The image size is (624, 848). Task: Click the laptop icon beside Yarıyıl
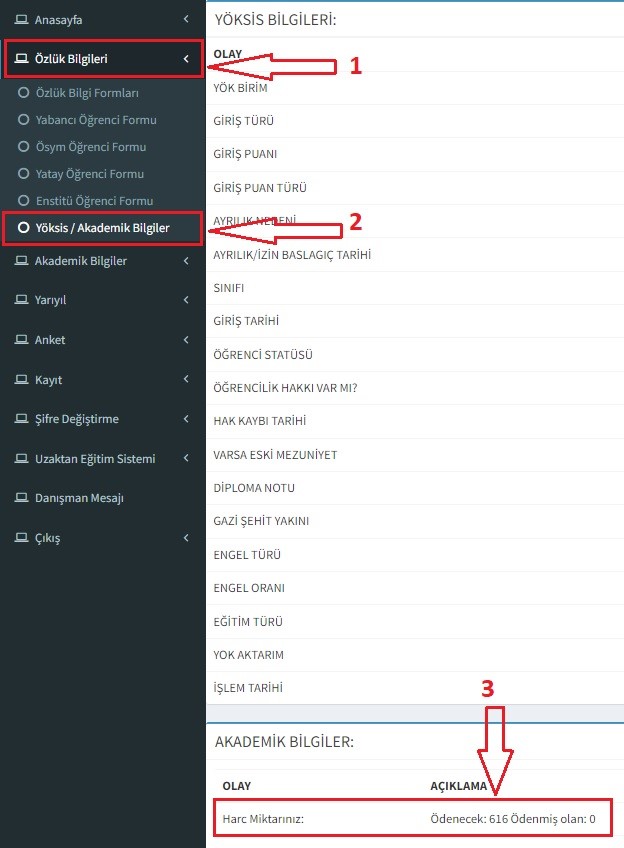pyautogui.click(x=21, y=300)
